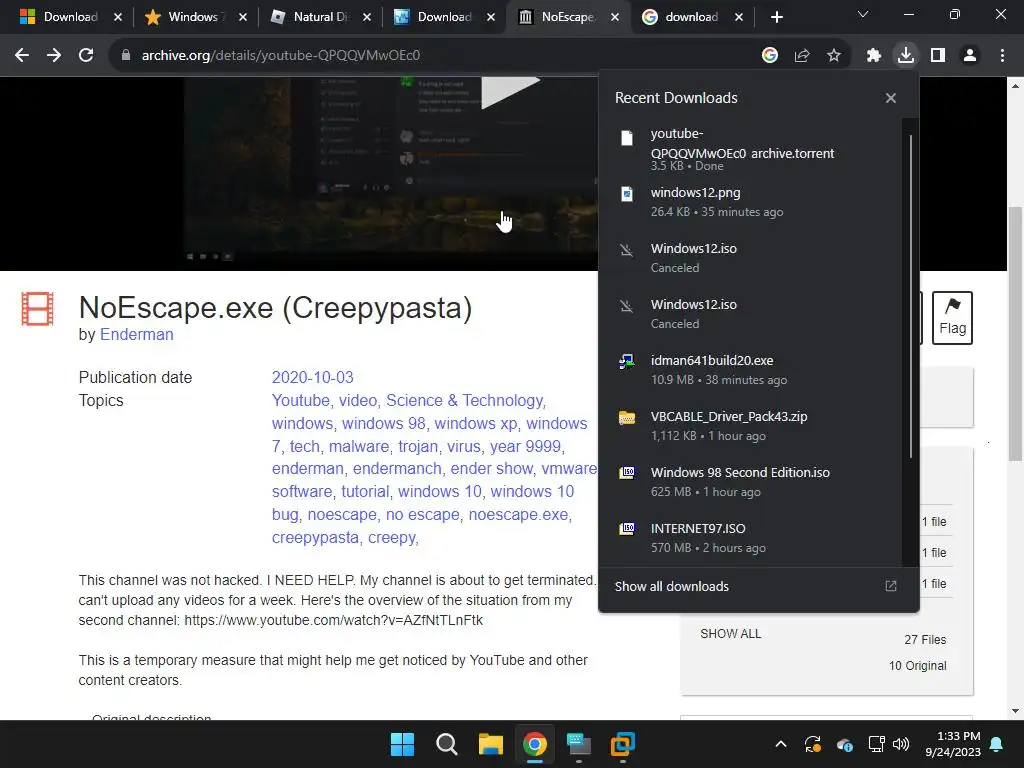The height and width of the screenshot is (768, 1024).
Task: Open the malware topic link
Action: (359, 446)
